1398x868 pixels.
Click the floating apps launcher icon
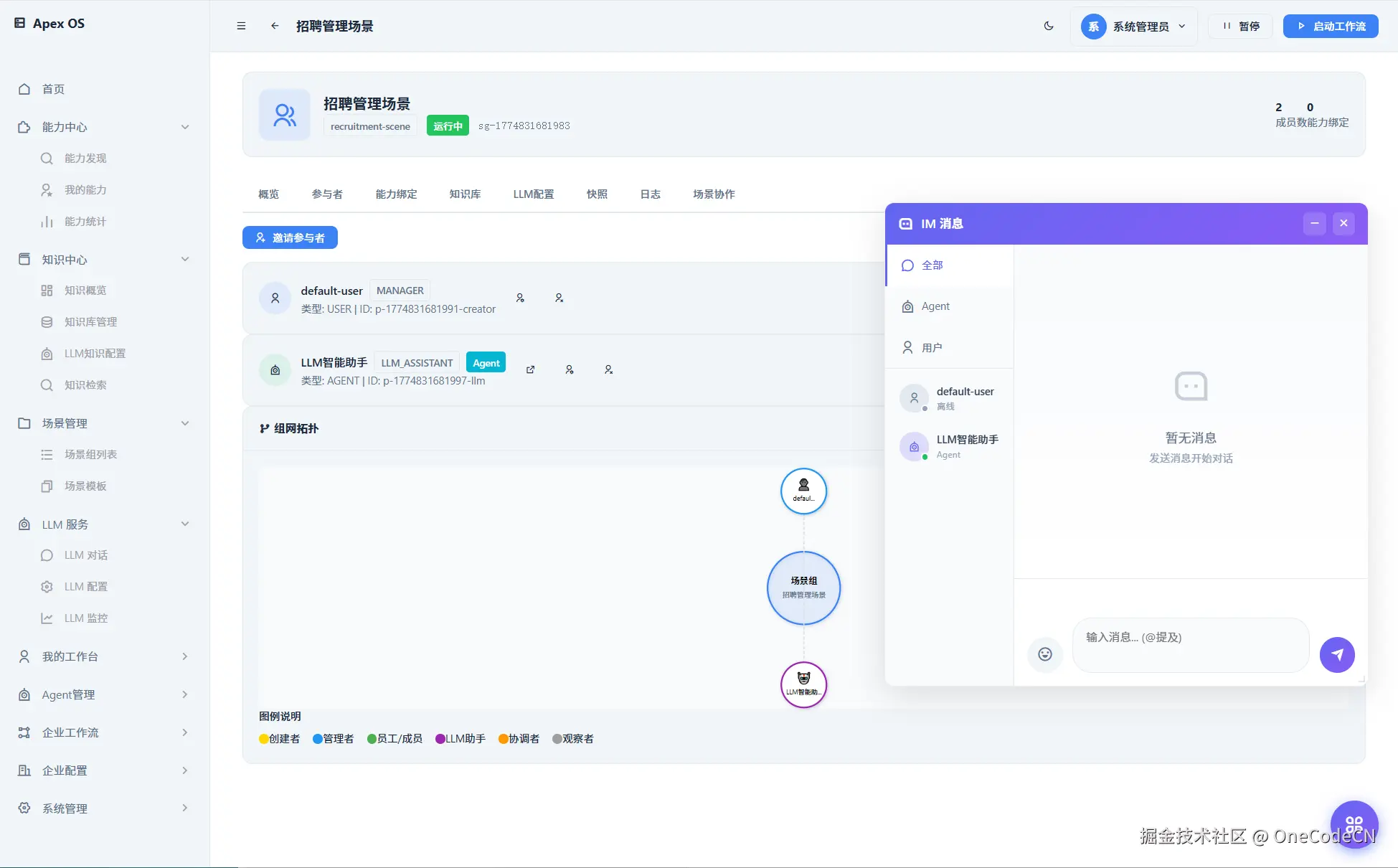(x=1354, y=824)
